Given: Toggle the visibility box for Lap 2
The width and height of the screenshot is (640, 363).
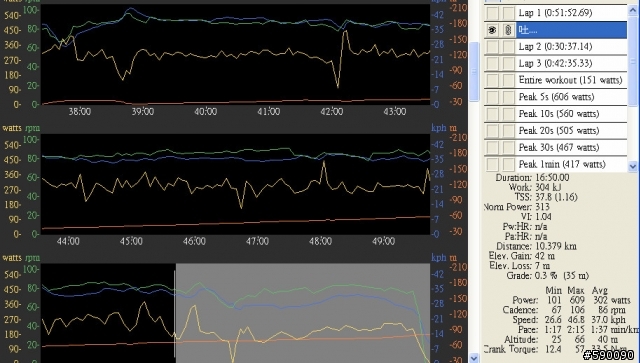Looking at the screenshot, I should [492, 47].
